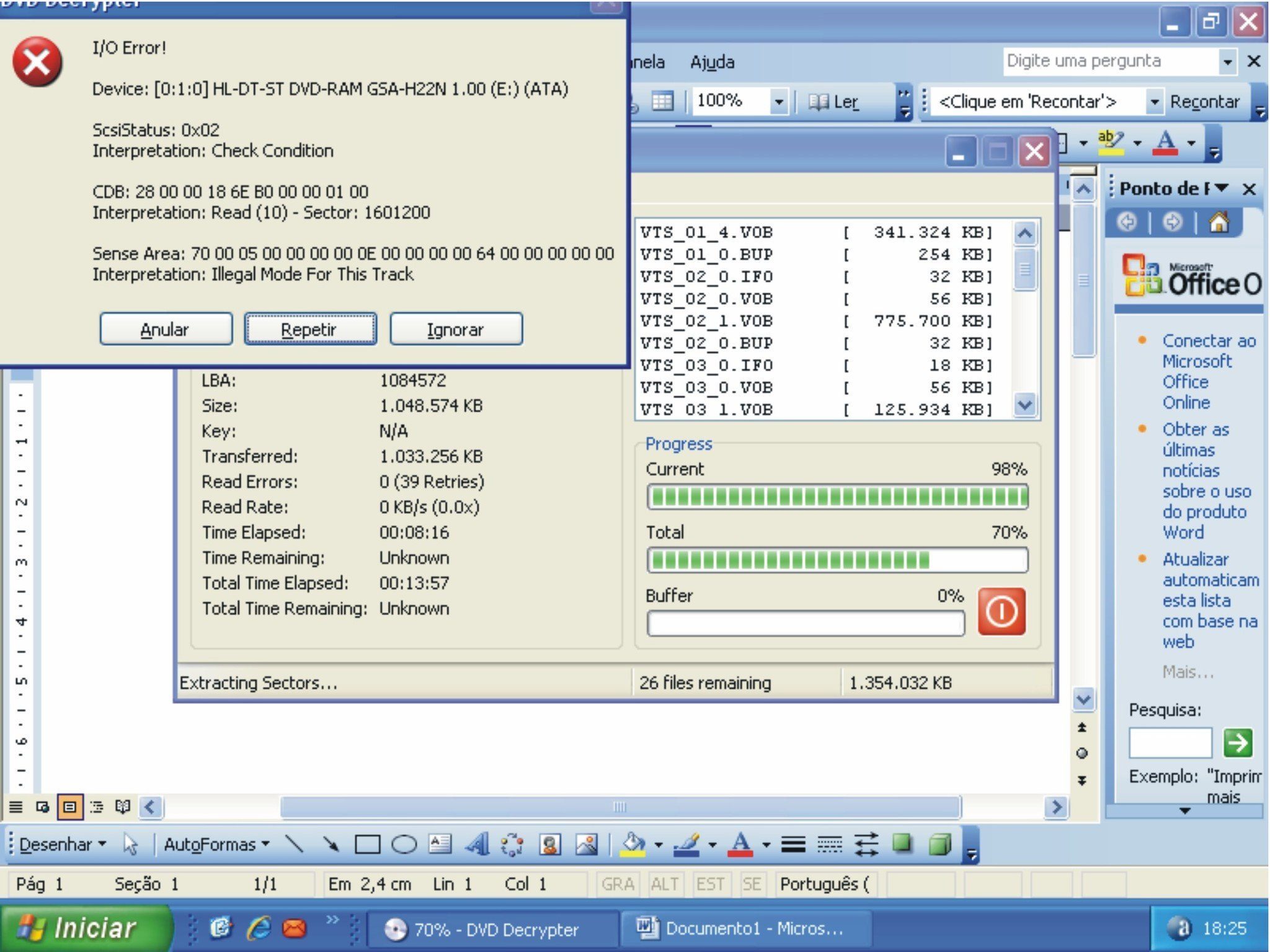Open the task pane 'Ponto de' title dropdown

1222,188
